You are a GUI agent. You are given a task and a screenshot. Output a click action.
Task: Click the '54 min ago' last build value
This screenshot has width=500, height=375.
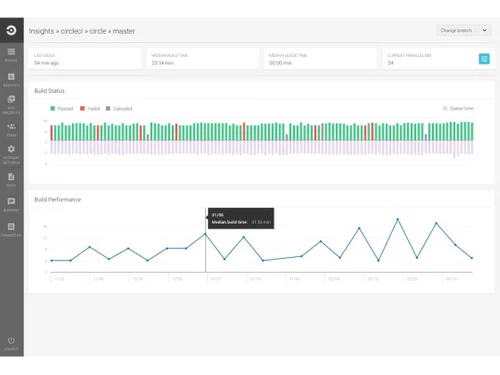(46, 63)
